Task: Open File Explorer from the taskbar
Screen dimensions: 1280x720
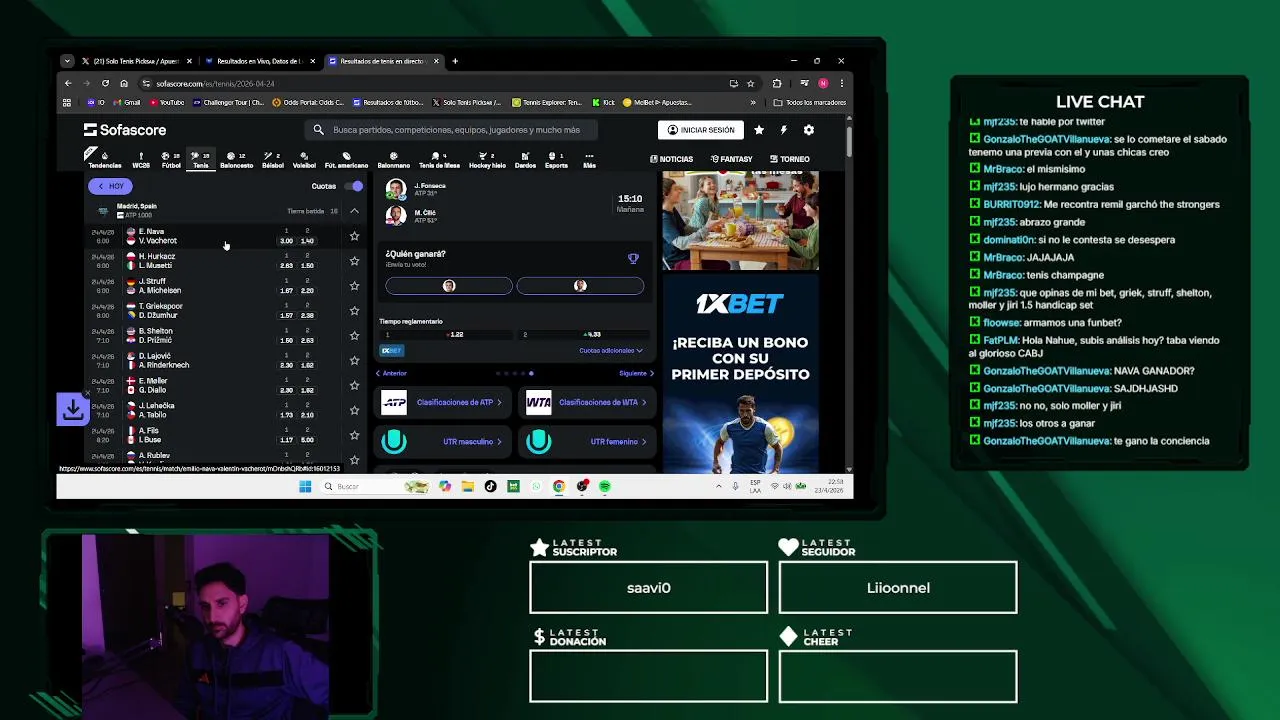Action: [x=467, y=486]
